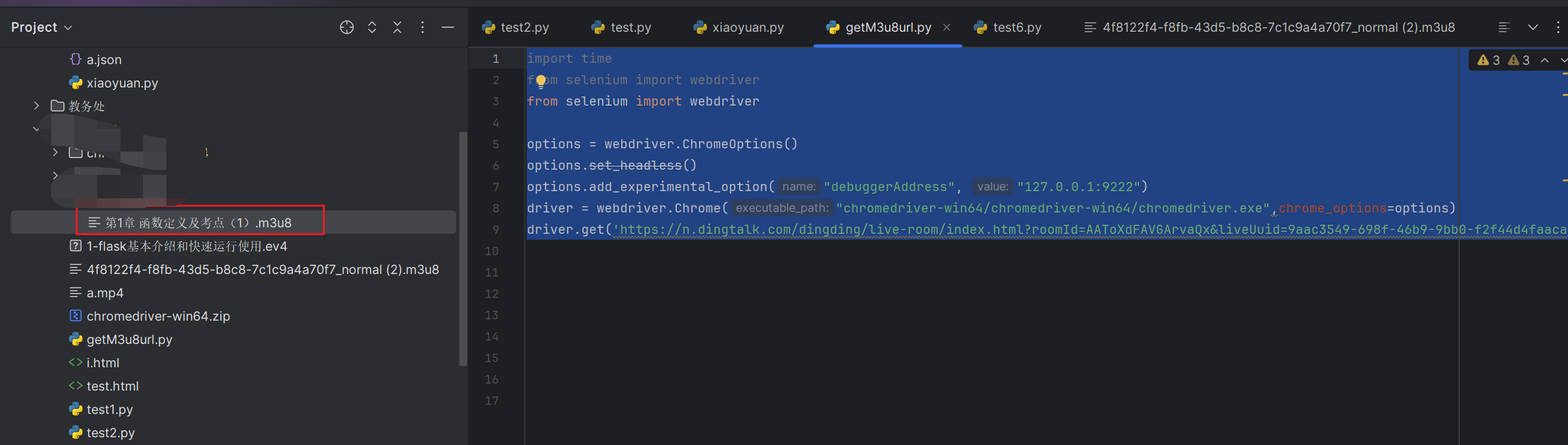The width and height of the screenshot is (1568, 445).
Task: Click the Expand All icon in Project panel
Action: click(x=372, y=27)
